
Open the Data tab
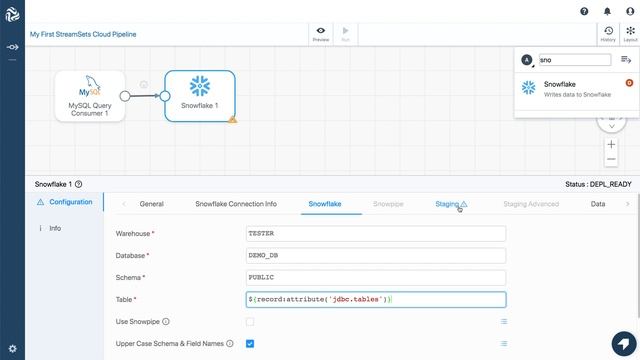pyautogui.click(x=598, y=204)
